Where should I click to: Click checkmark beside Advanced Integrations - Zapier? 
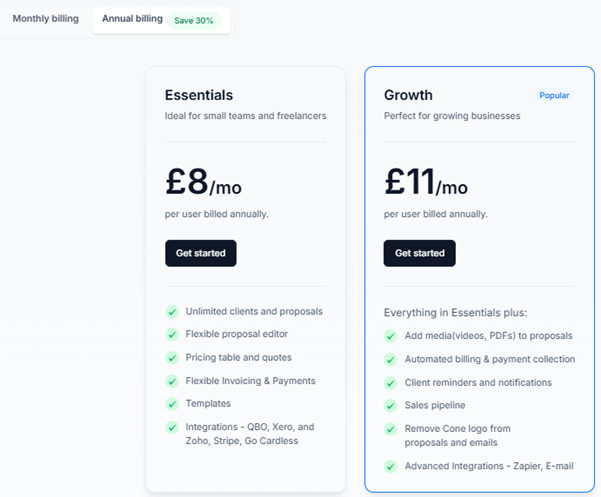[391, 466]
